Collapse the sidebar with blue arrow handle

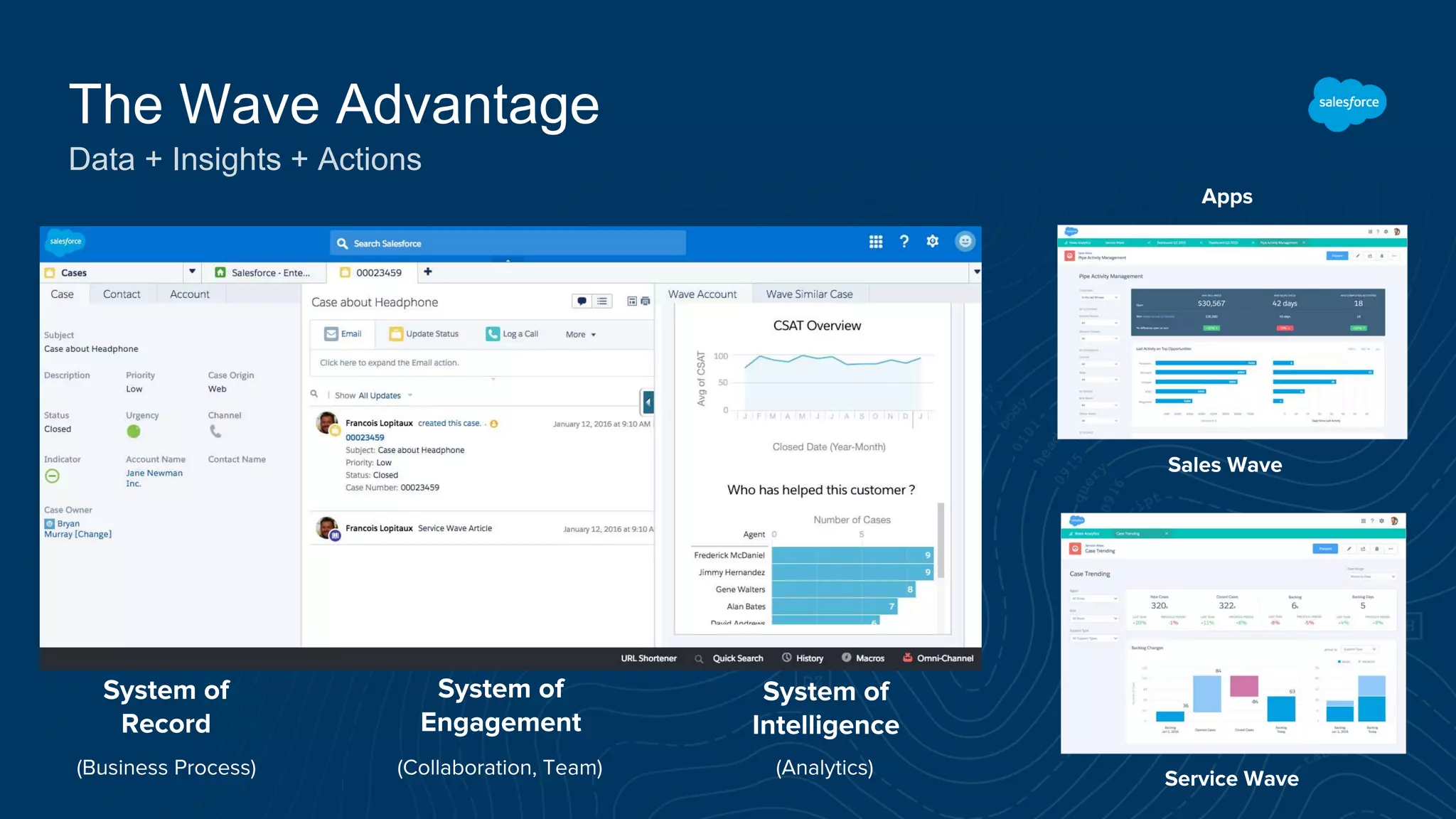coord(648,402)
